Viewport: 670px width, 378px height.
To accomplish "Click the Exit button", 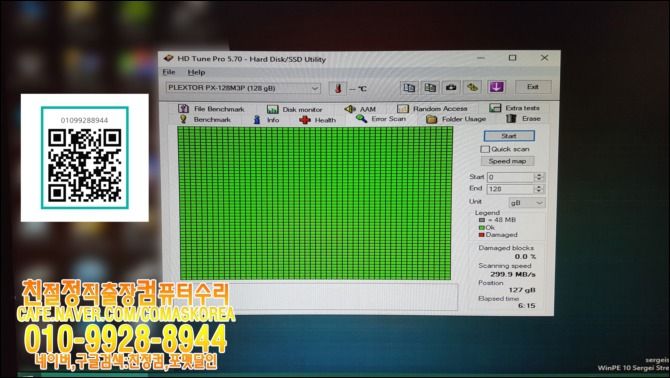I will tap(533, 87).
